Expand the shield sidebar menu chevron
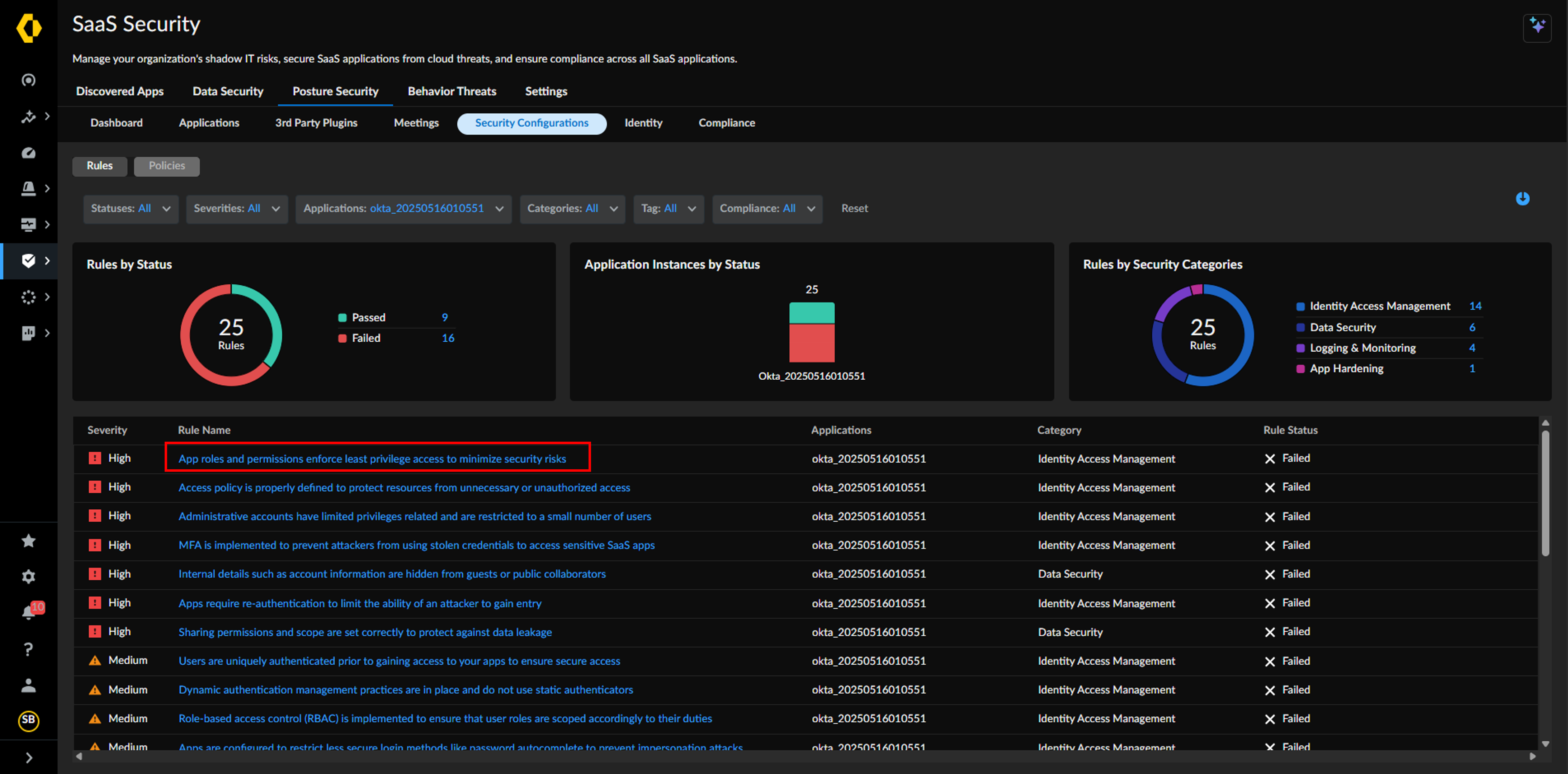The image size is (1568, 774). [x=47, y=261]
